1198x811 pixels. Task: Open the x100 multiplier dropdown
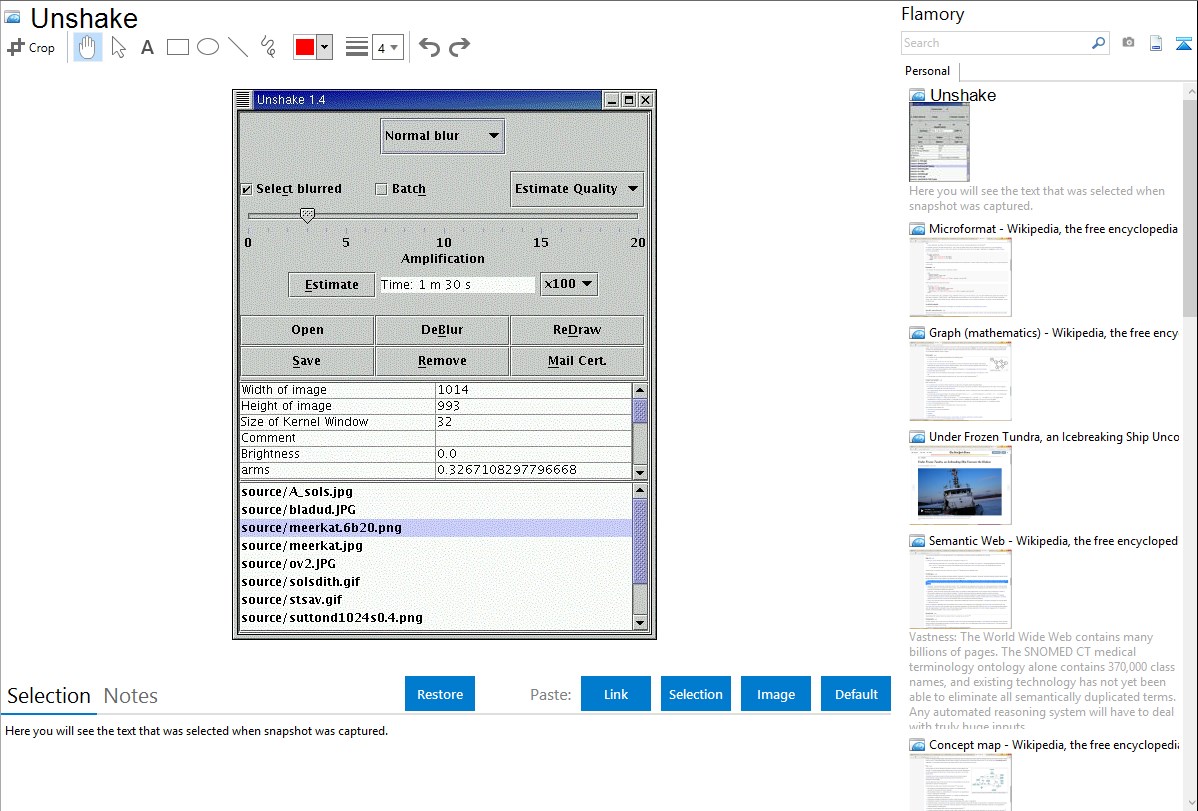[568, 284]
